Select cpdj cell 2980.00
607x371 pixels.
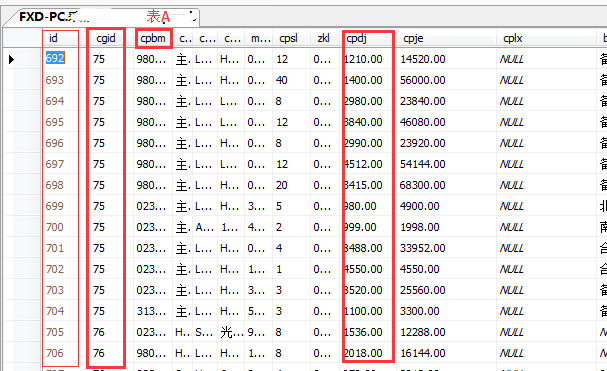(x=363, y=101)
